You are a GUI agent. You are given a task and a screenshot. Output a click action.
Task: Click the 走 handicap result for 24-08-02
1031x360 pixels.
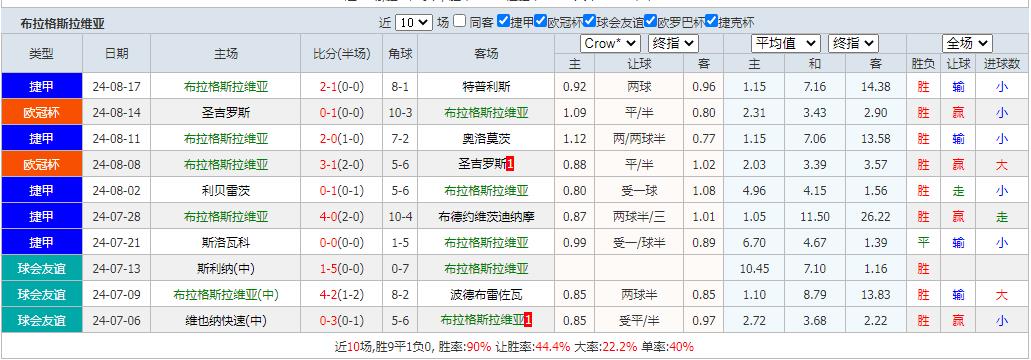958,191
